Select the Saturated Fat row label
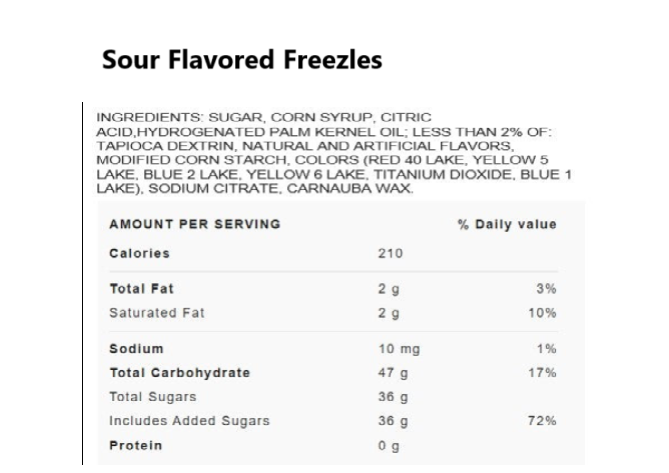Screen dimensions: 669x473 [157, 313]
